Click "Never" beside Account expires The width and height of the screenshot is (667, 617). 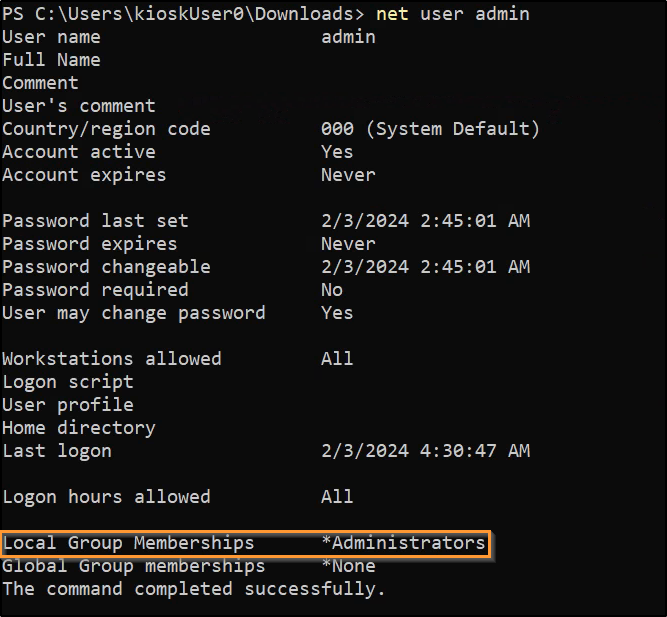(348, 175)
